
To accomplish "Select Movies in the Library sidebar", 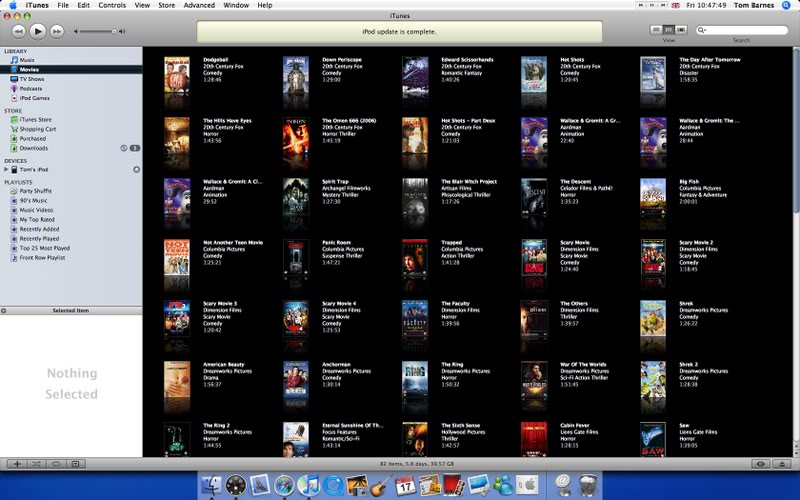I will pos(71,69).
